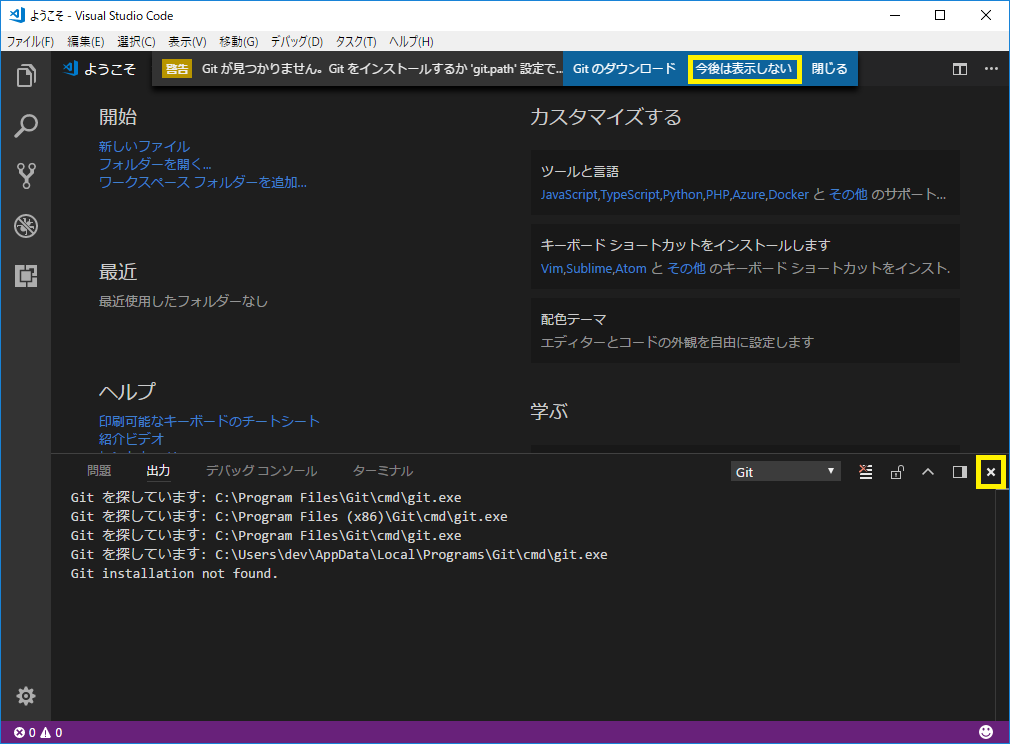The image size is (1010, 744).
Task: Click 閉じる on the Git warning
Action: (x=829, y=69)
